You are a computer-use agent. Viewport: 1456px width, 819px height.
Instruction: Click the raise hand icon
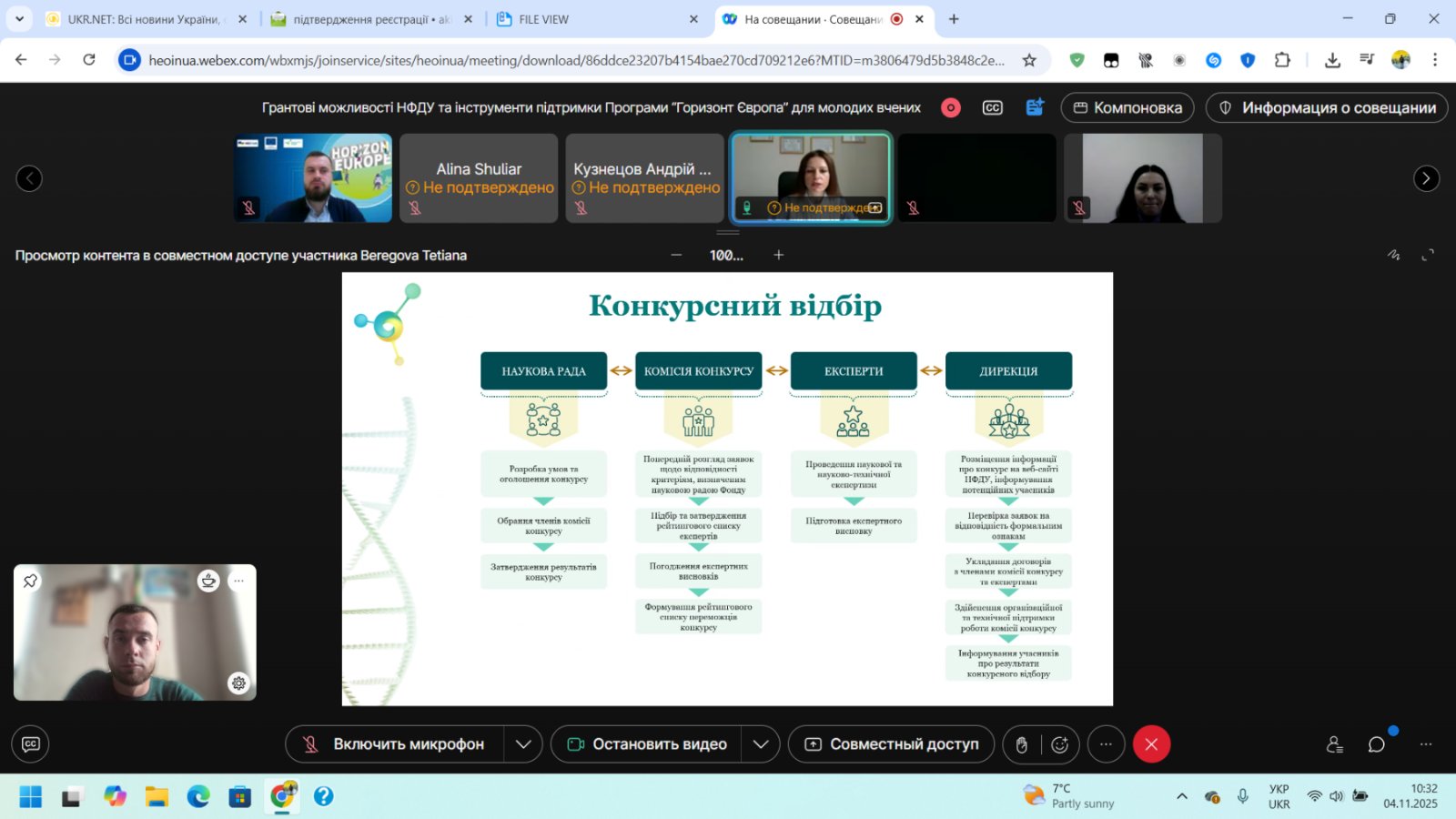pyautogui.click(x=1022, y=744)
